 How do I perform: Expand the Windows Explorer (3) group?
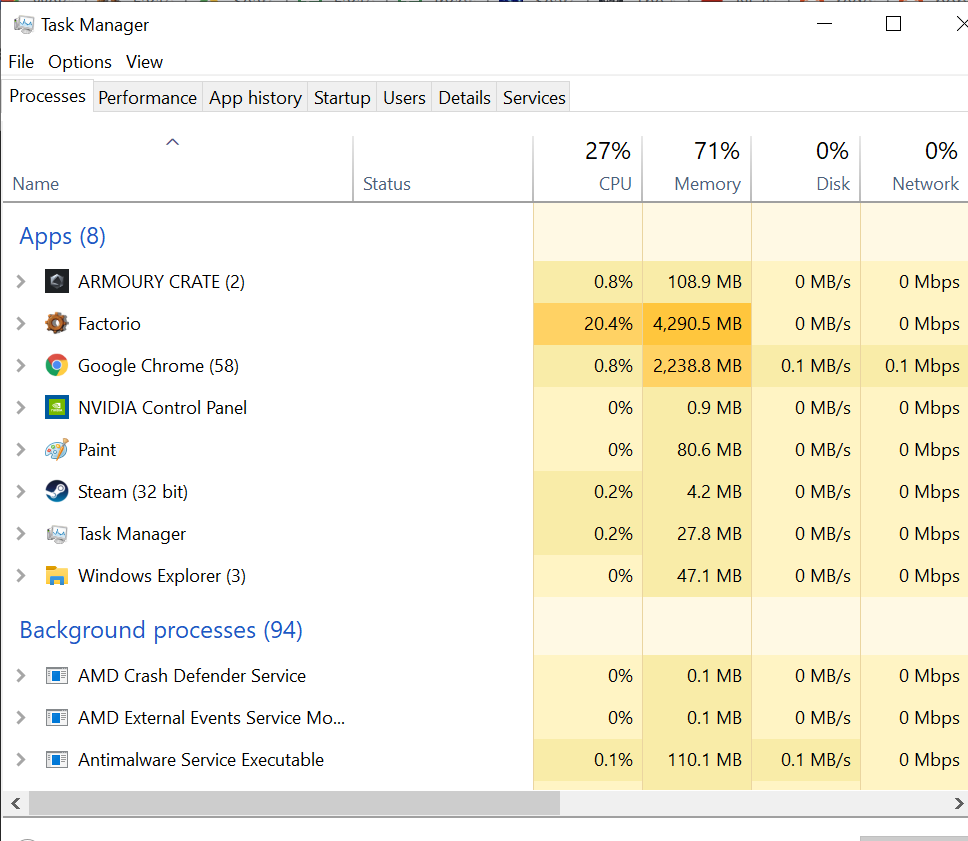coord(21,575)
